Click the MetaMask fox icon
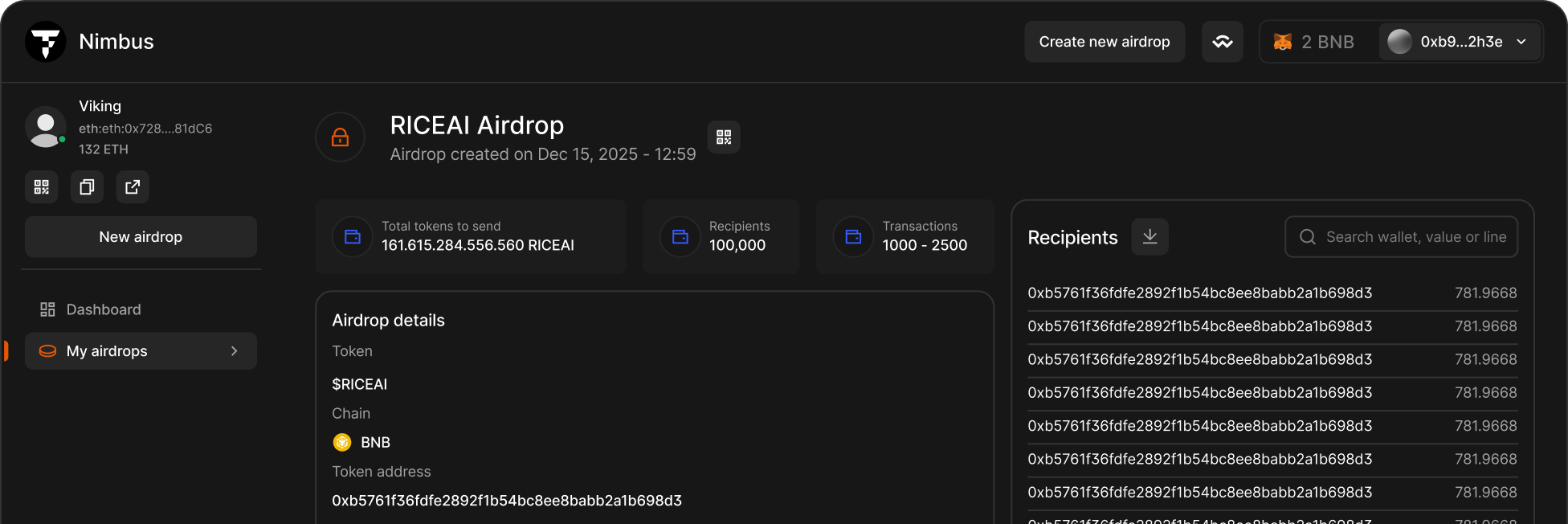1568x524 pixels. [x=1283, y=42]
